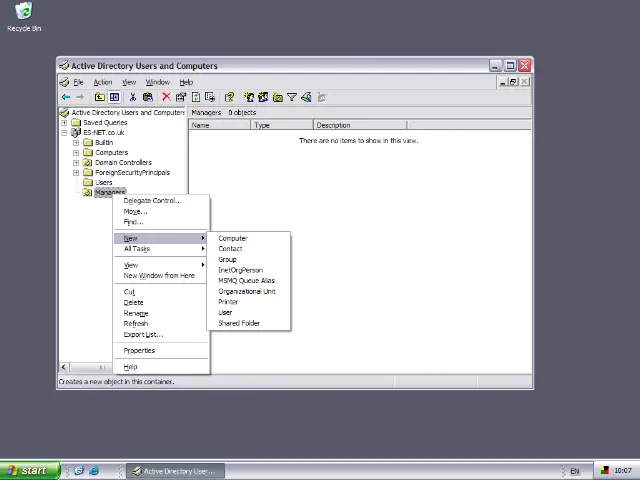Open the File menu
Viewport: 640px width, 480px height.
(x=78, y=82)
